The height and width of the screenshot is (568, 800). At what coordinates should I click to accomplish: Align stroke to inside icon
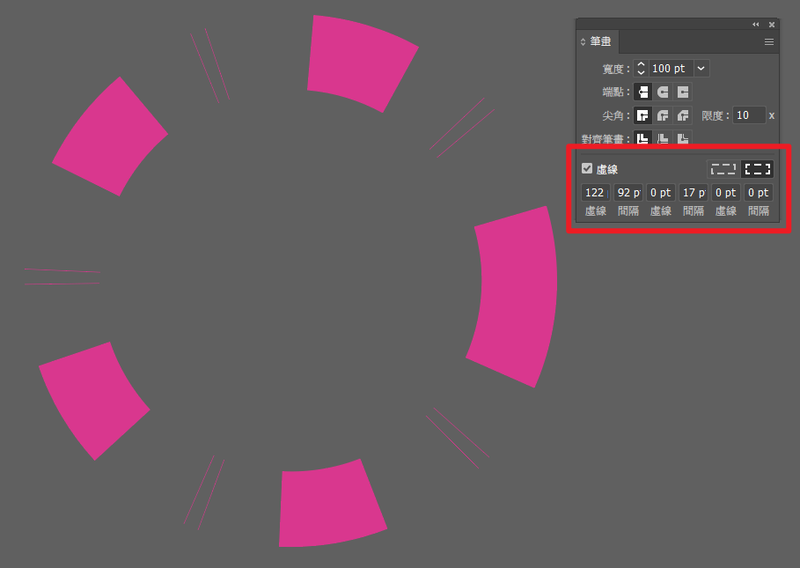tap(663, 139)
